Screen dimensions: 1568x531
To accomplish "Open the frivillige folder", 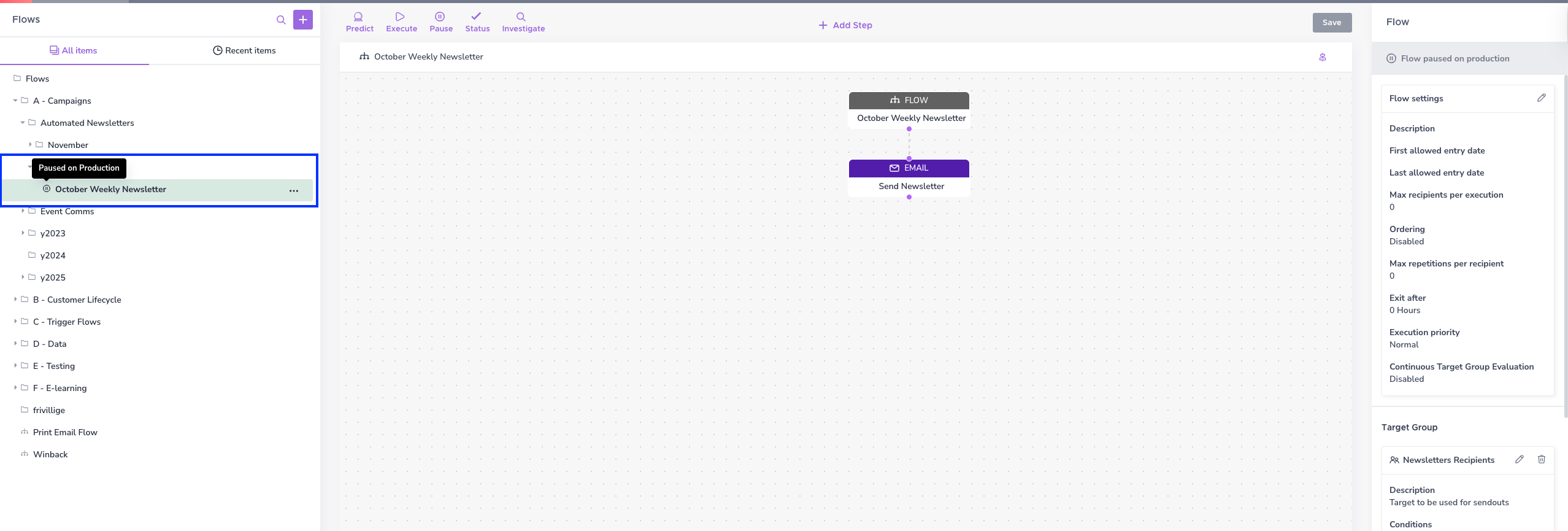I will pos(48,410).
